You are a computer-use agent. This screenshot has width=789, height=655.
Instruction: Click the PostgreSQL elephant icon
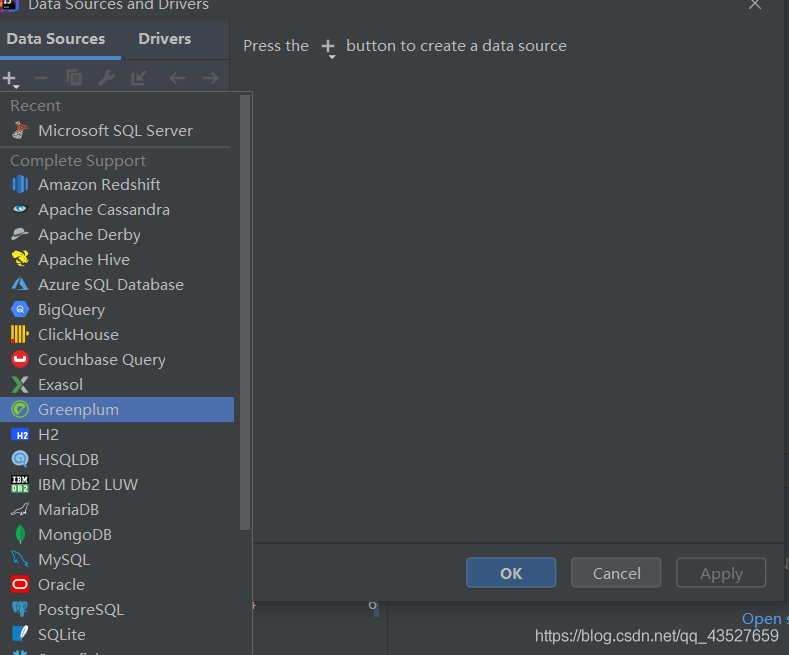click(20, 609)
